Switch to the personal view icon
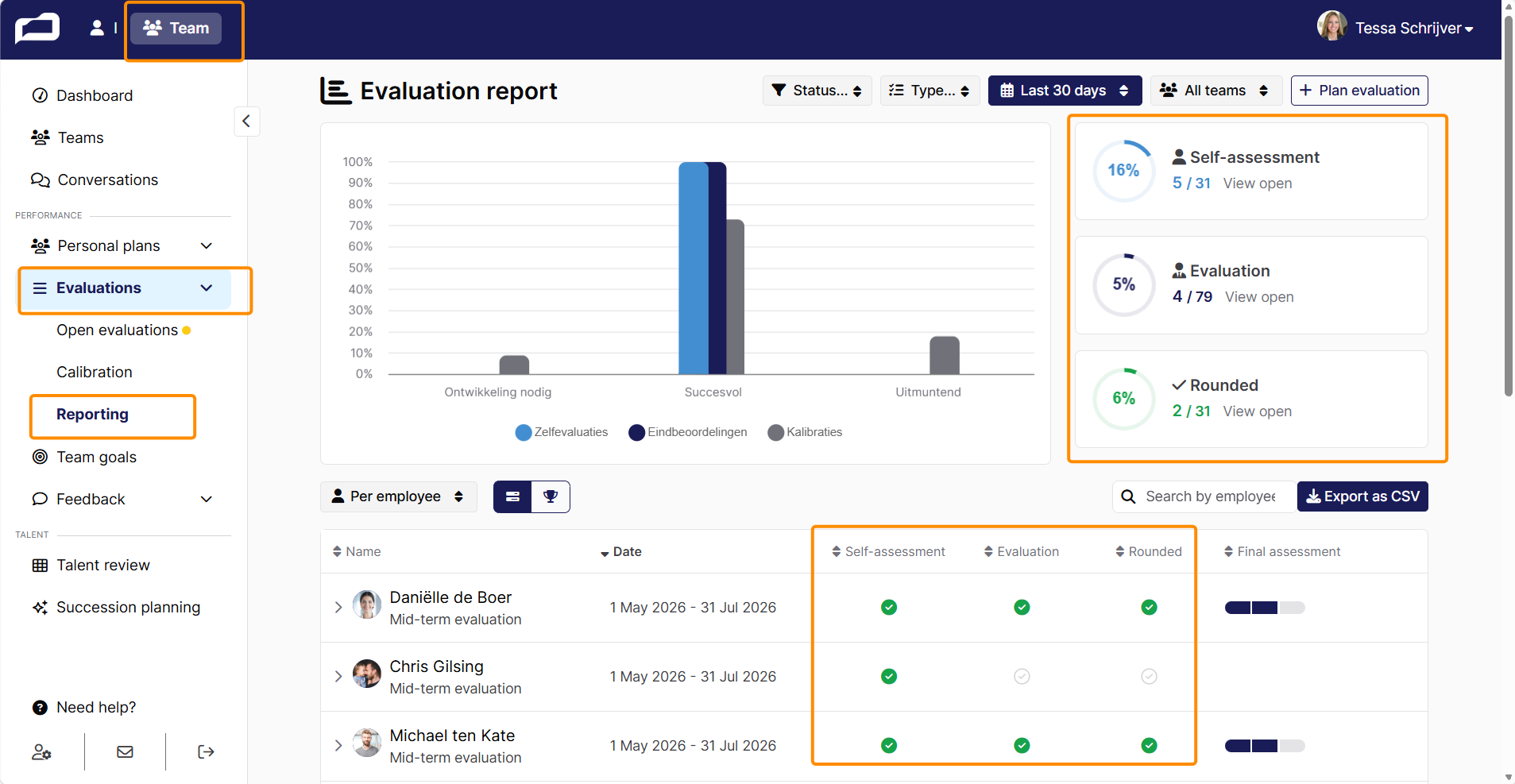1515x784 pixels. pyautogui.click(x=97, y=28)
